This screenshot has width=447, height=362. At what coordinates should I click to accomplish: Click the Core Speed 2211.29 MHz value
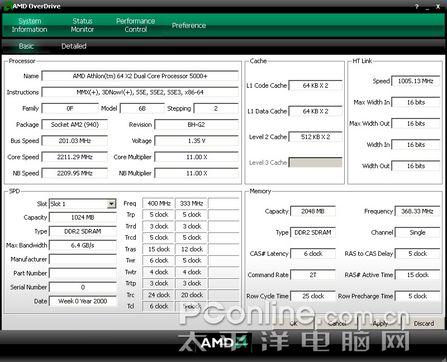75,157
